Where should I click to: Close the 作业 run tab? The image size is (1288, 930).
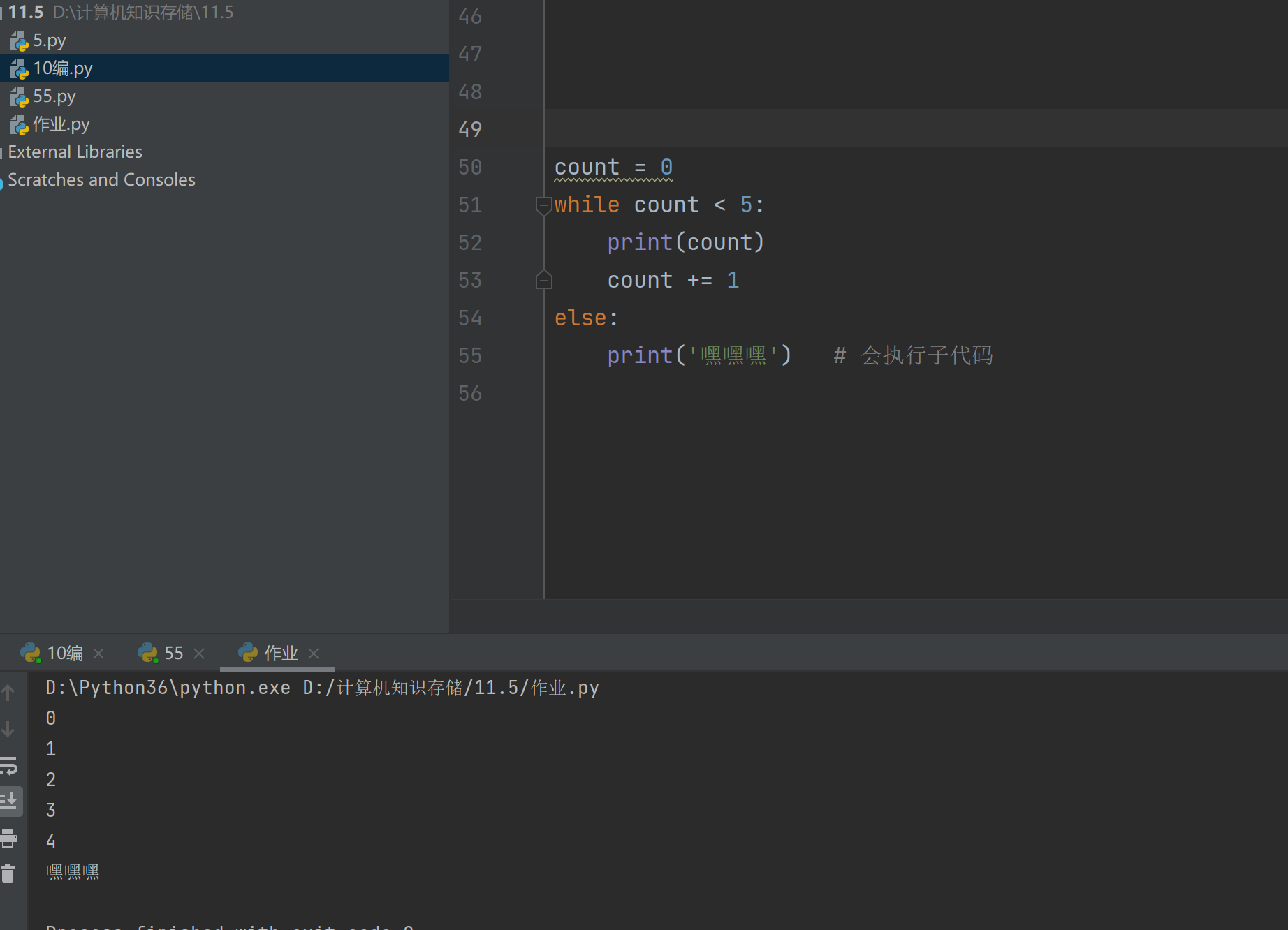(314, 654)
